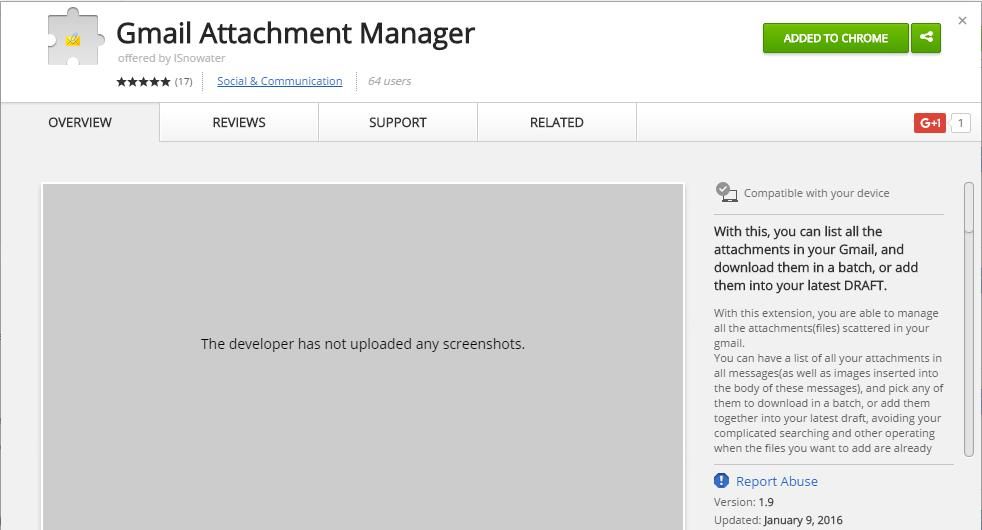Click the '64 users' text

pos(389,81)
